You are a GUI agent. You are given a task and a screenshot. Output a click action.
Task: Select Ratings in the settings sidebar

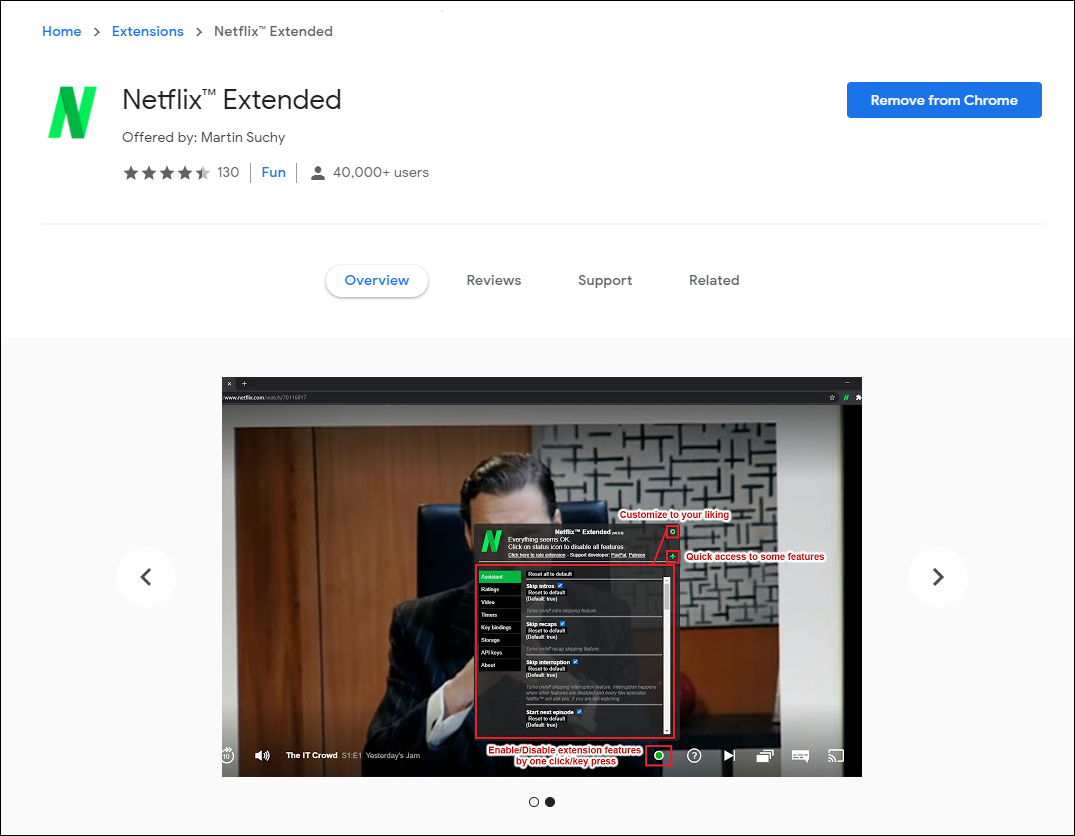[499, 589]
